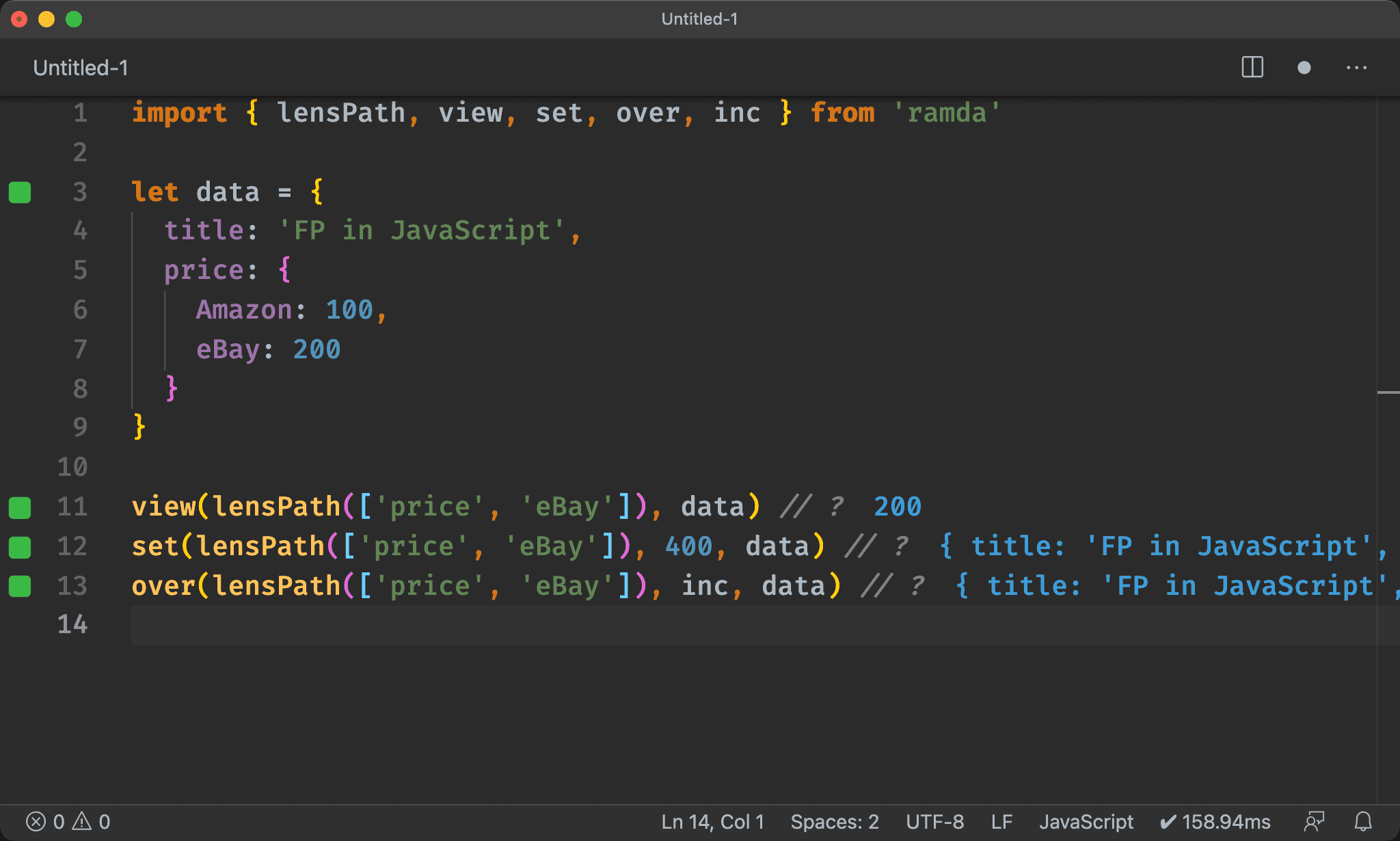Click the 158.94ms Quokka timing status
Screen dimensions: 1400x841
(1215, 821)
